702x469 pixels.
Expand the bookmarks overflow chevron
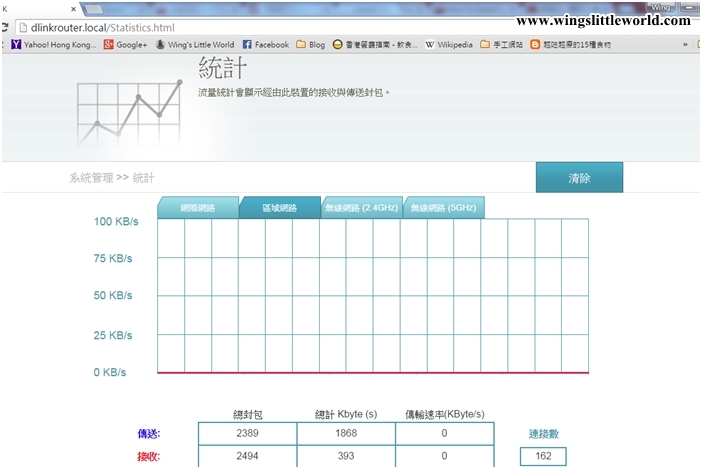(685, 45)
